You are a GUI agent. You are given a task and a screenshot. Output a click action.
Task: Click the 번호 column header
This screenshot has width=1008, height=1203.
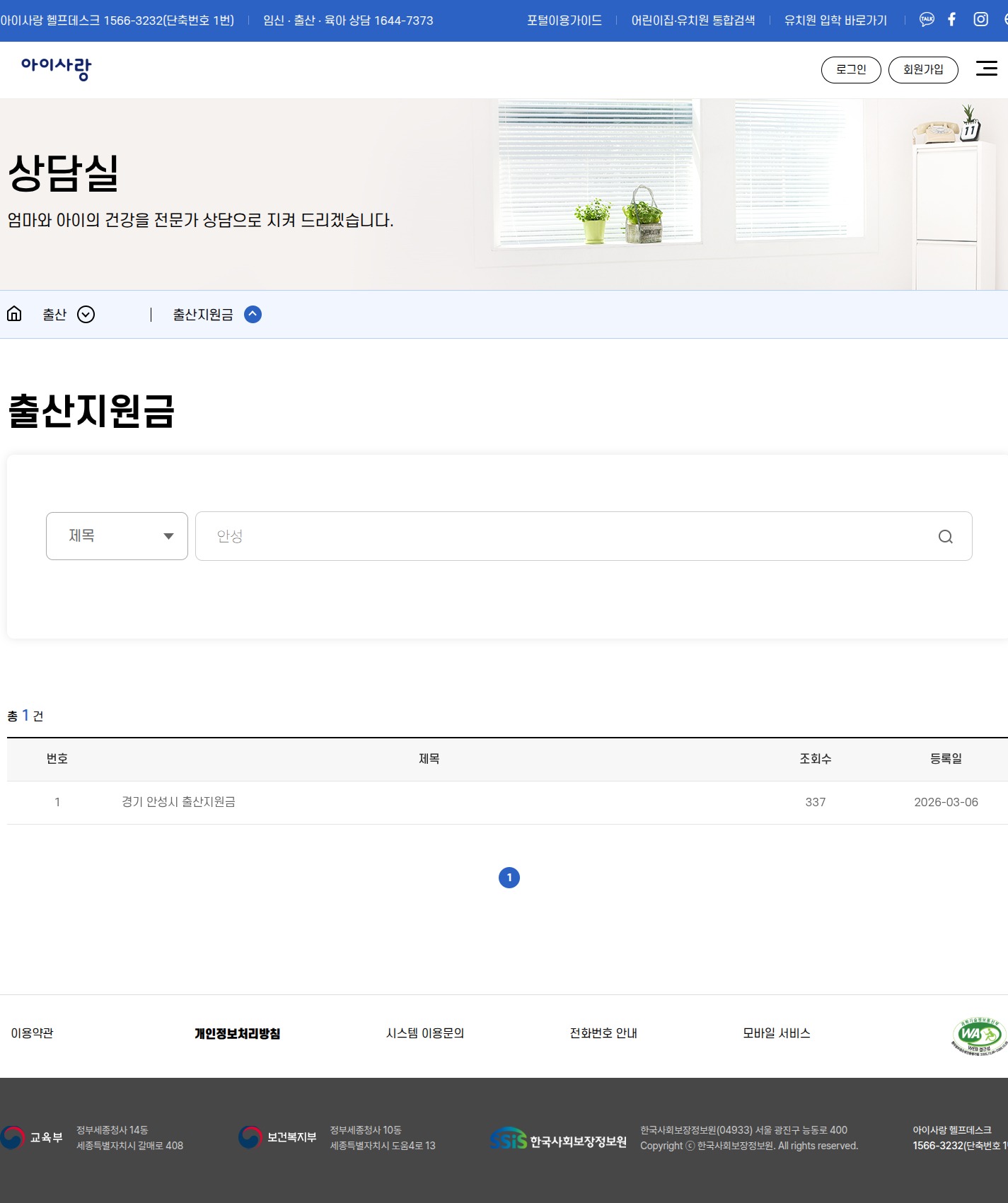coord(57,759)
